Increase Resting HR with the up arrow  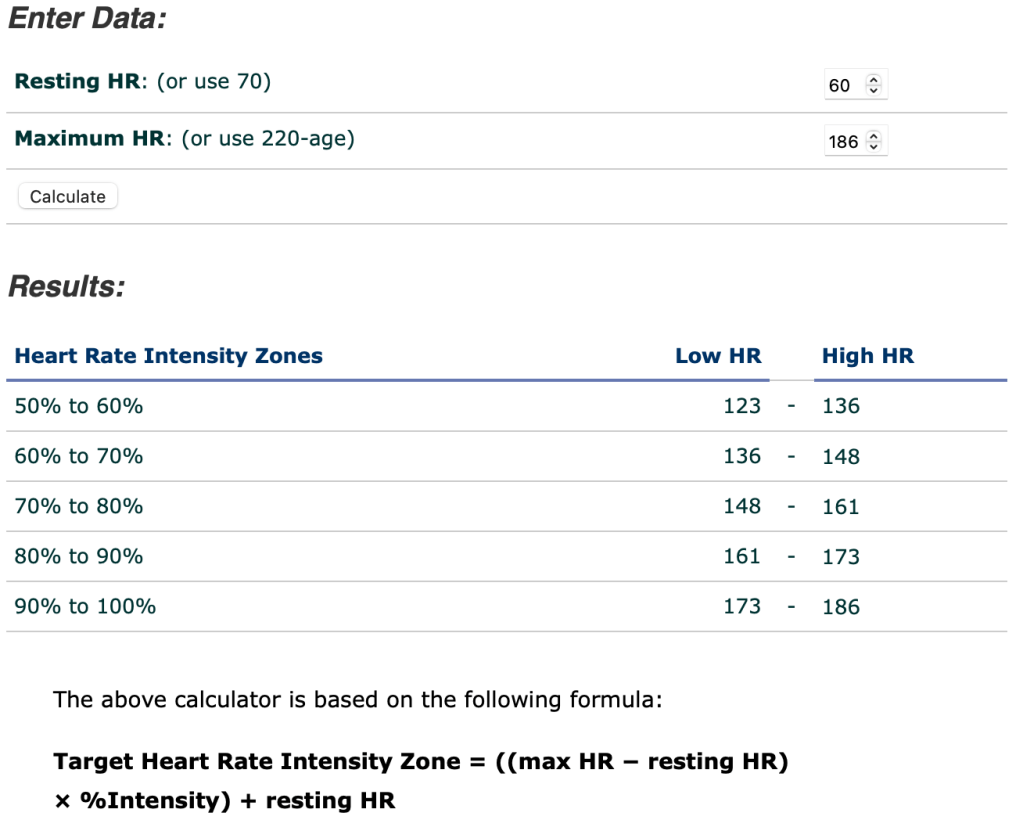[x=874, y=81]
